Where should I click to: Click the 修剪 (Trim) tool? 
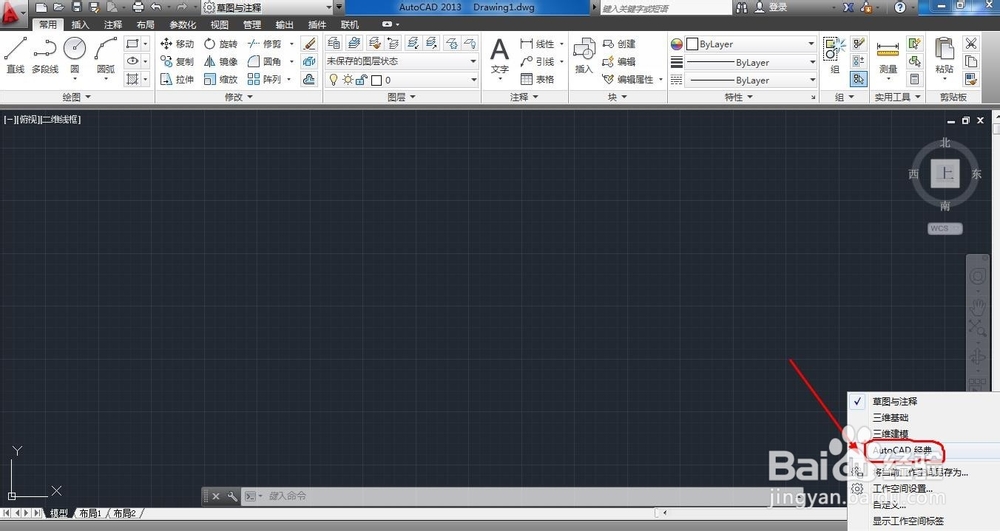pos(265,43)
